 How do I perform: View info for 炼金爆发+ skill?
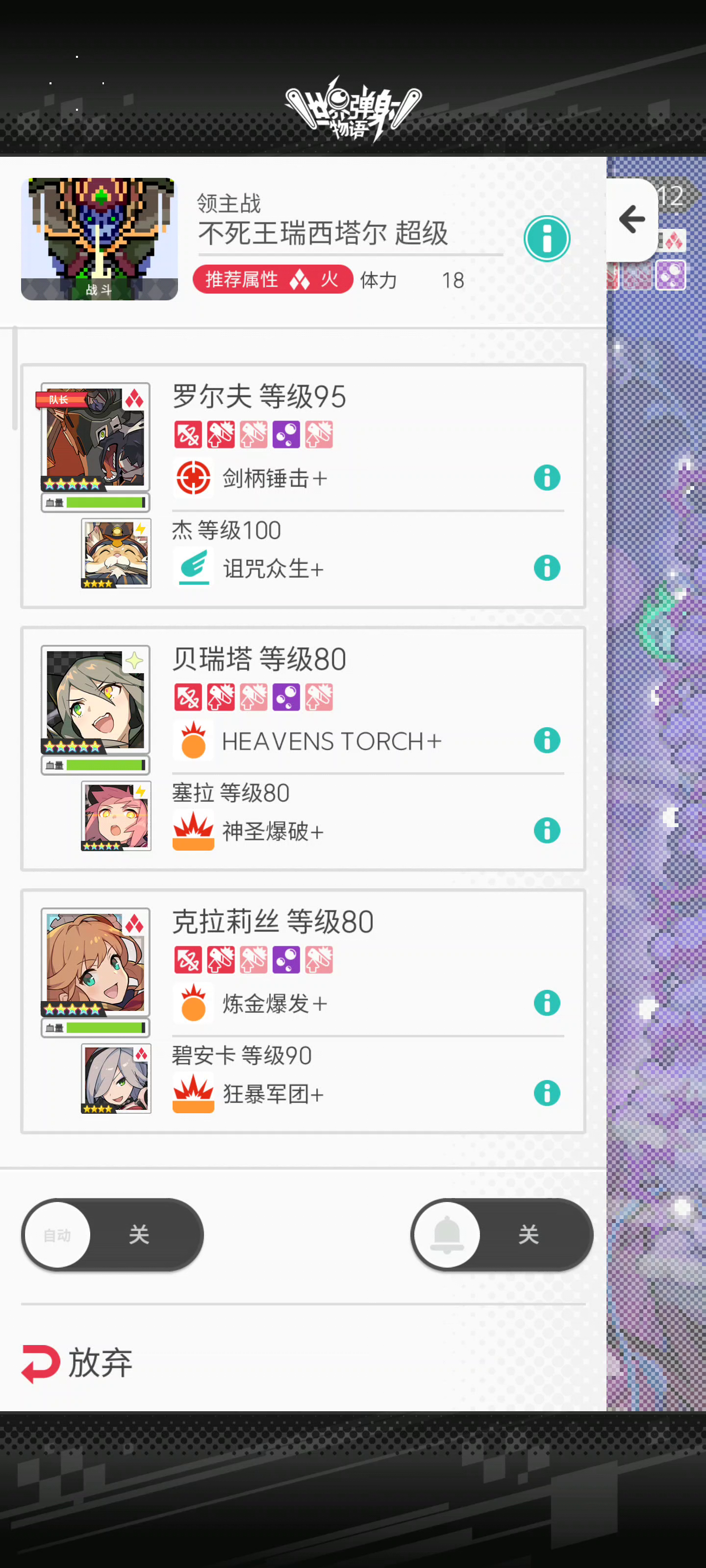click(x=546, y=1003)
